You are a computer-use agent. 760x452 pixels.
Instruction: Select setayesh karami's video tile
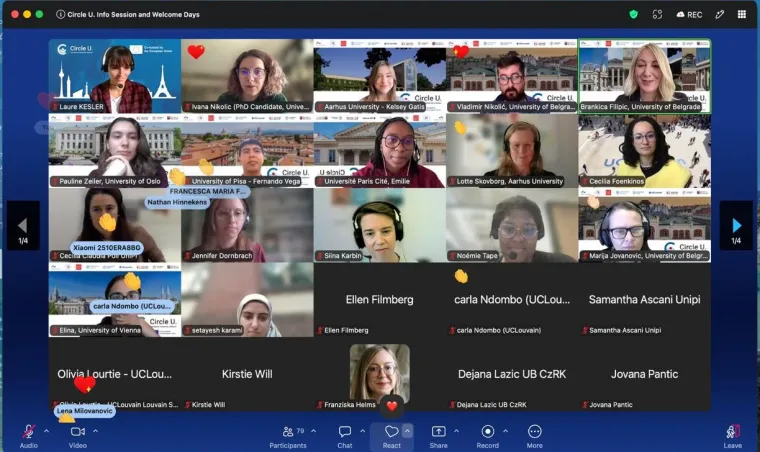[247, 300]
